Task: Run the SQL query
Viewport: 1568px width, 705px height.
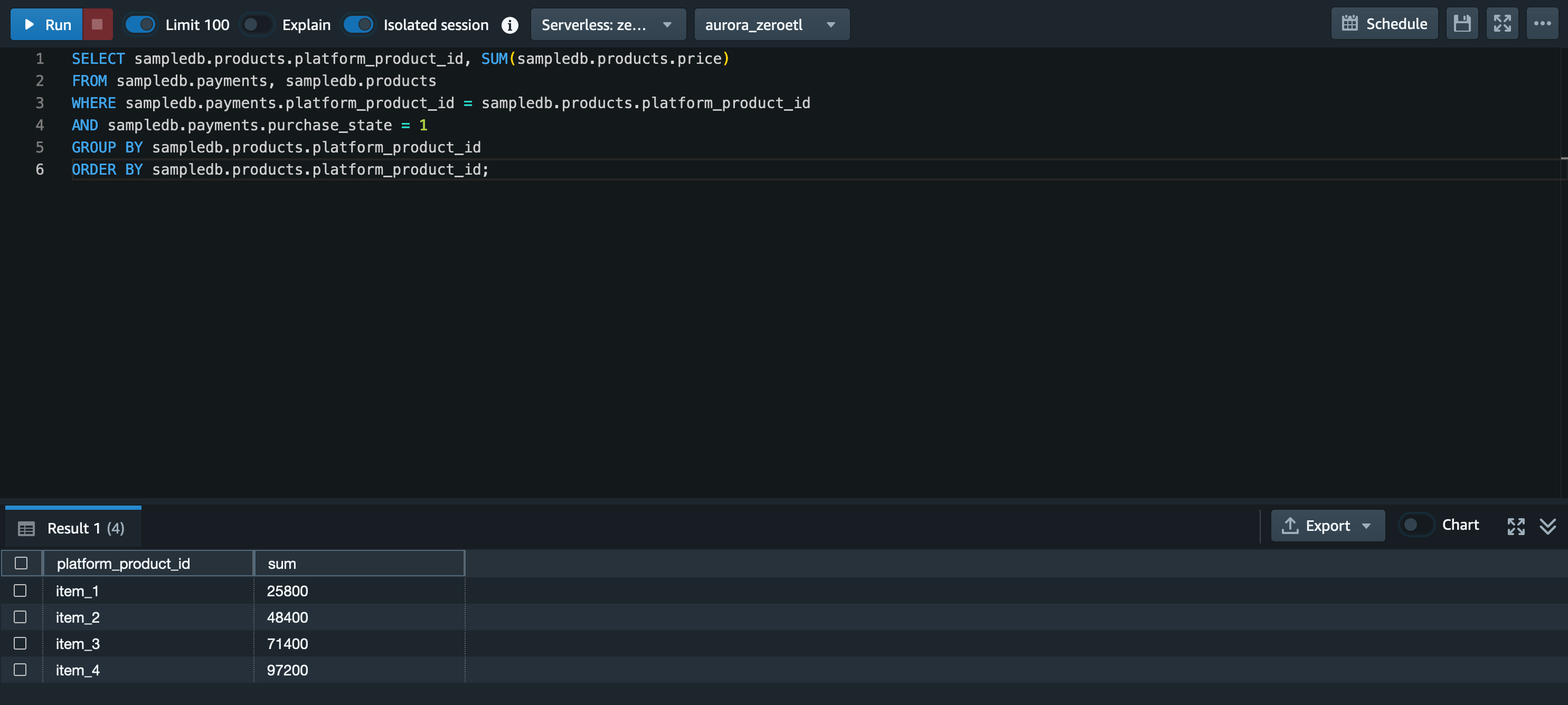Action: [x=46, y=24]
